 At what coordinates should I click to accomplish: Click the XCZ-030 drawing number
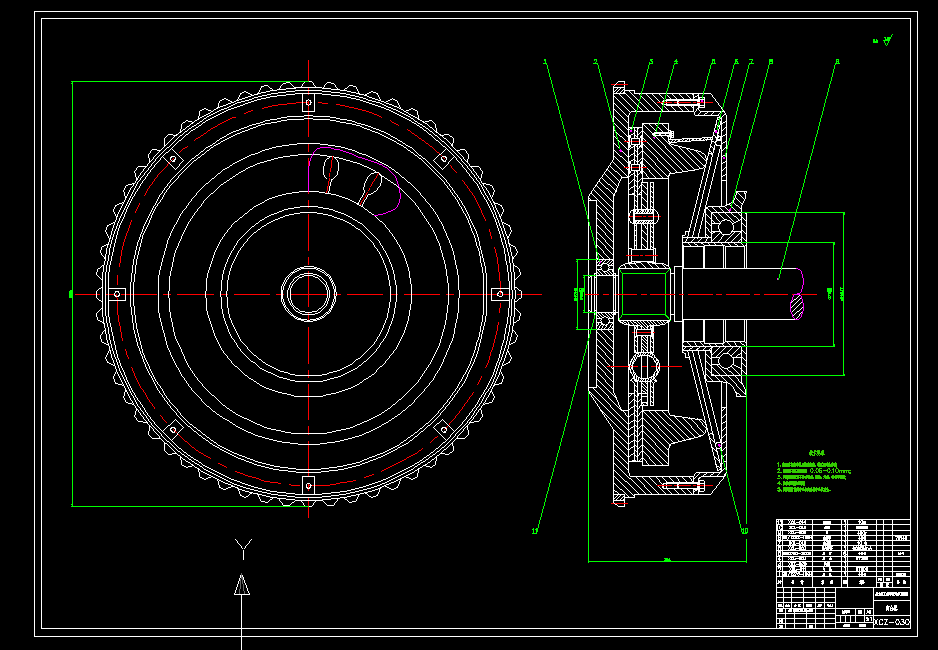[892, 622]
